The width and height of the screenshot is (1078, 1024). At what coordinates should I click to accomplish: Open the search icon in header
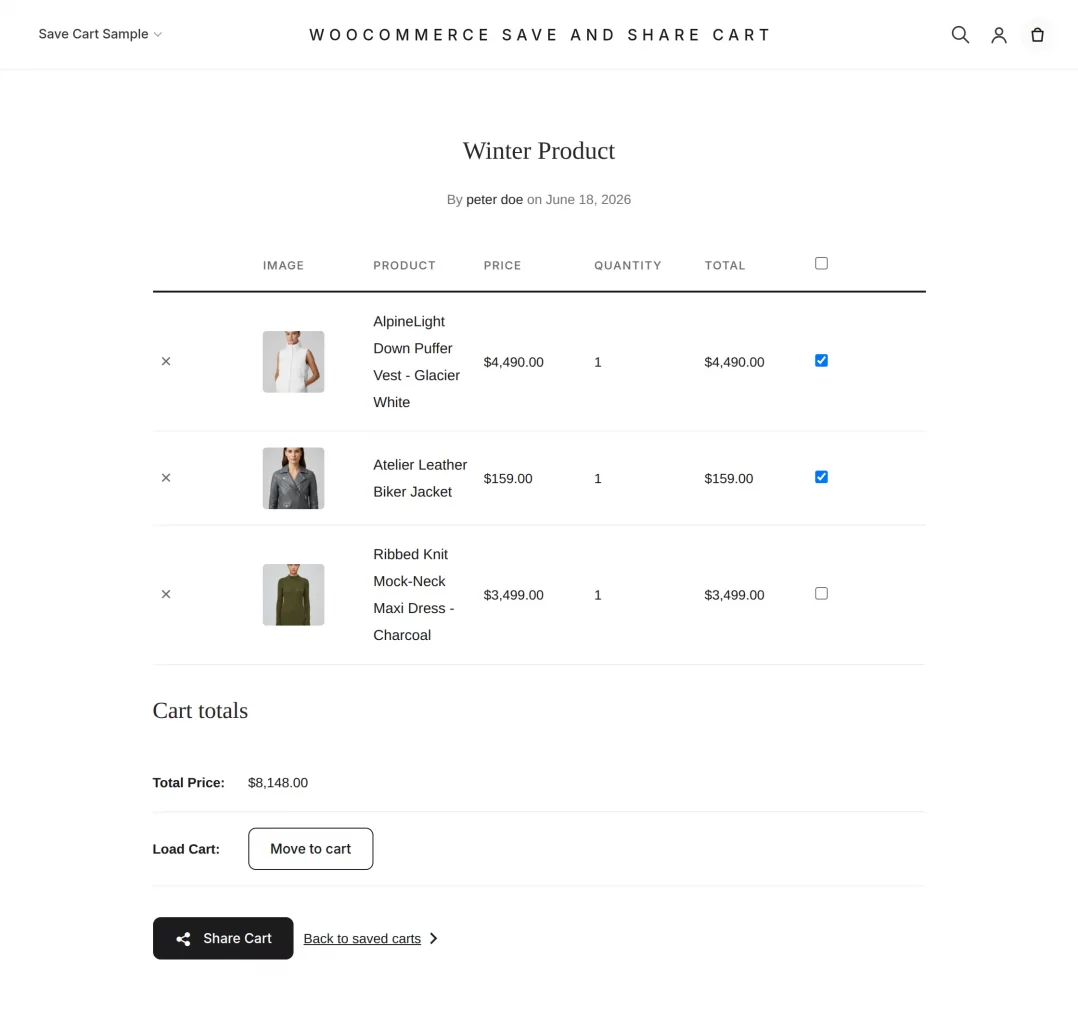[960, 34]
